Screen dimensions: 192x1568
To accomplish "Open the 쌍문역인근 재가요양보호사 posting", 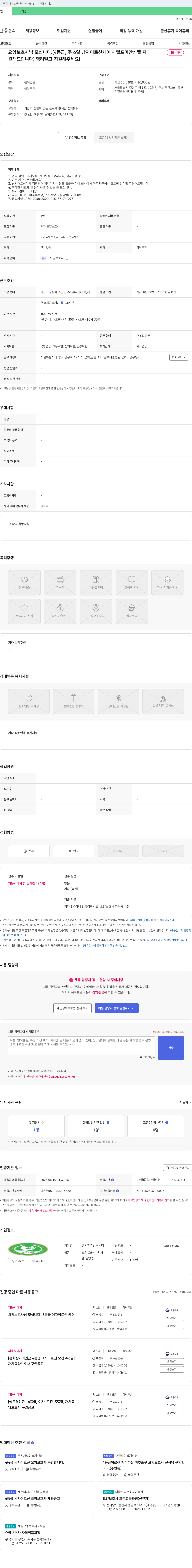I will pos(41,1404).
